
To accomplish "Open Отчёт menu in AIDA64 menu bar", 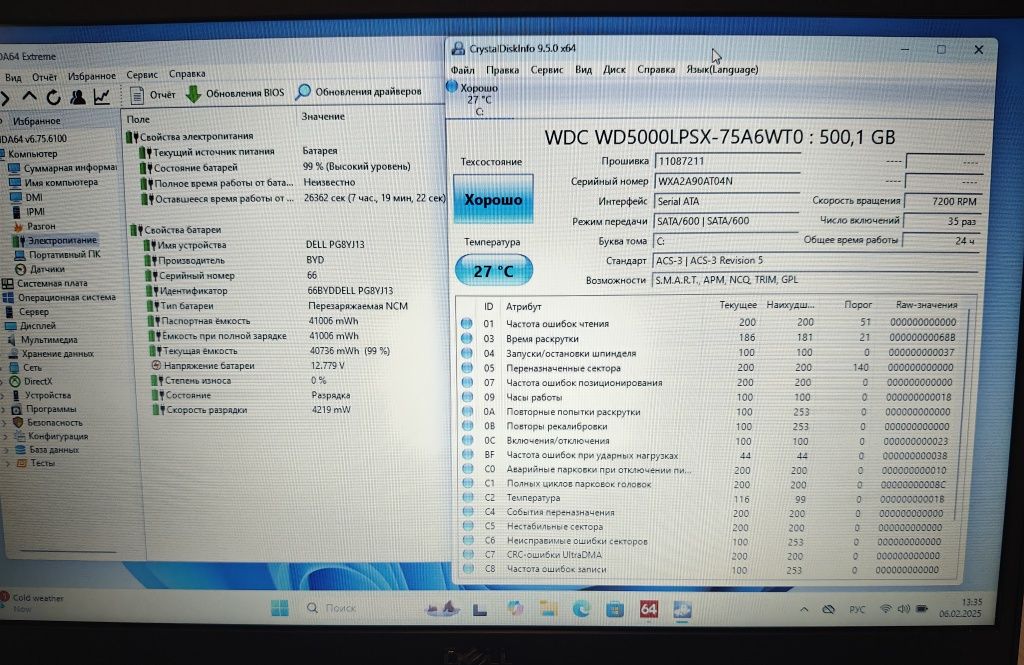I will click(44, 76).
